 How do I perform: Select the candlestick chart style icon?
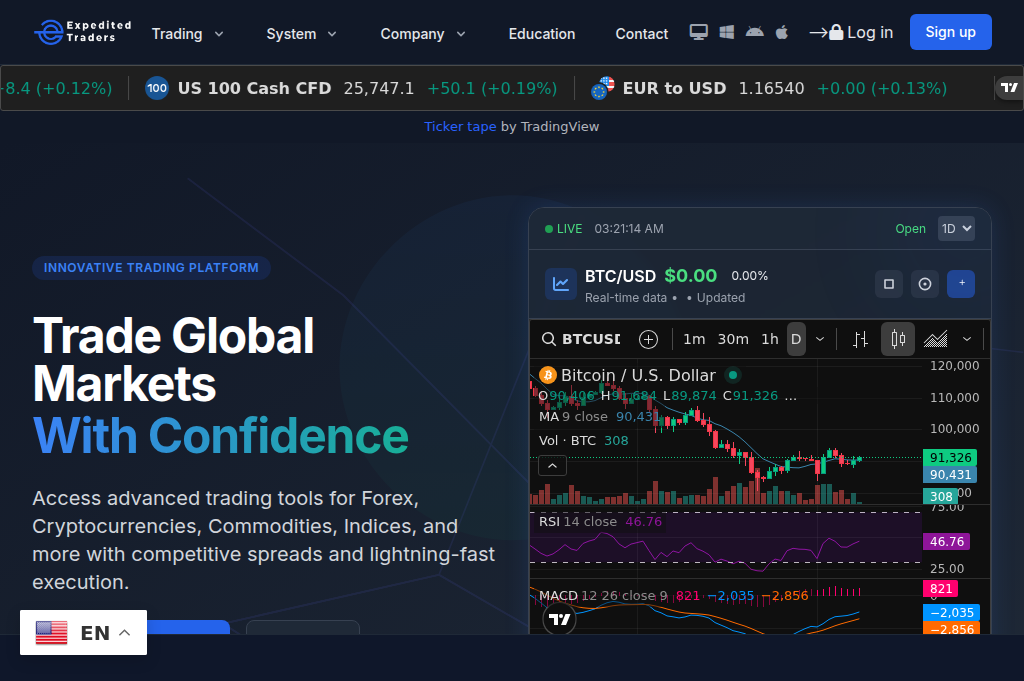897,339
